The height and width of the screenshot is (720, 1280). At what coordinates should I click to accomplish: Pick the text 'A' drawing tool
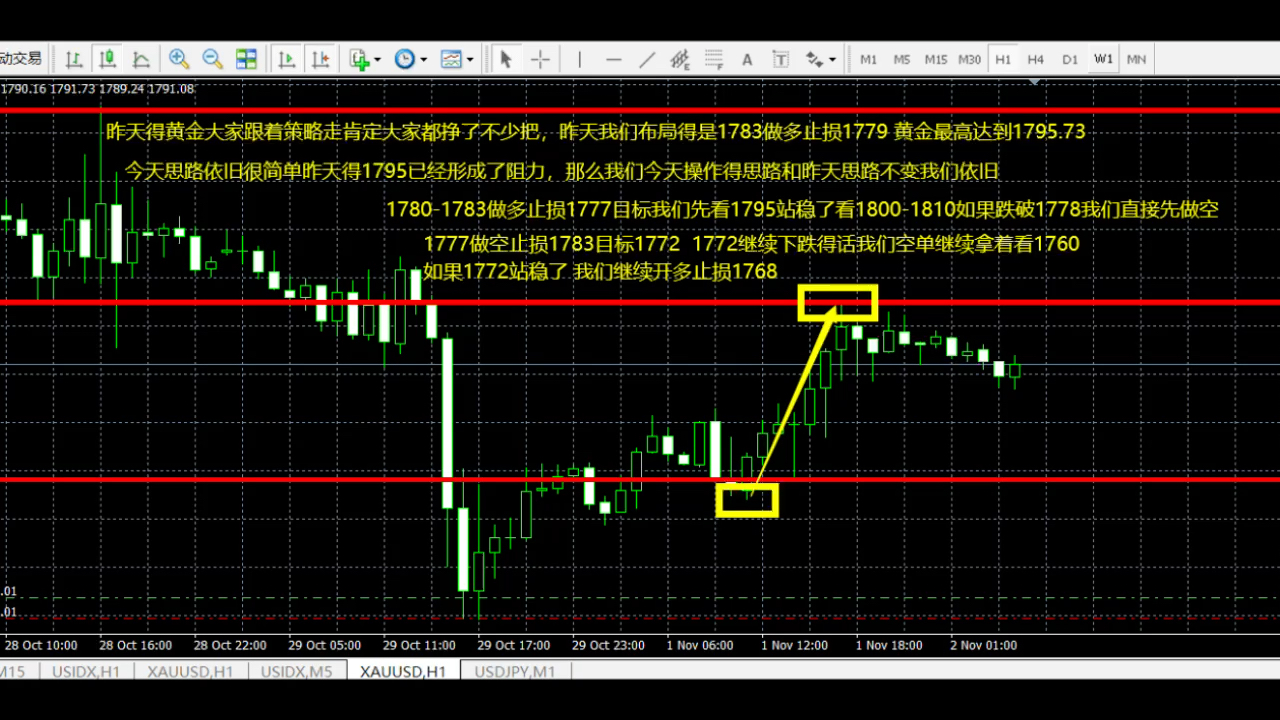[x=747, y=59]
